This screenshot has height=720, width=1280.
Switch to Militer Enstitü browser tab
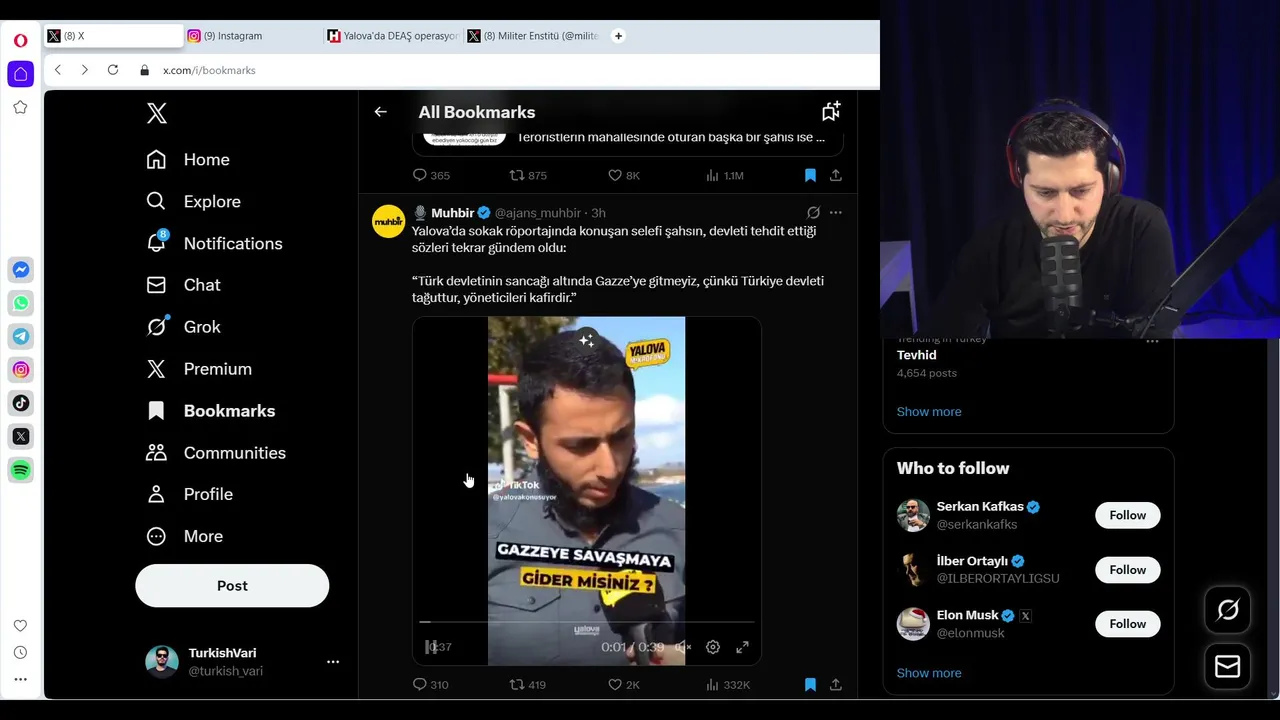pyautogui.click(x=532, y=36)
